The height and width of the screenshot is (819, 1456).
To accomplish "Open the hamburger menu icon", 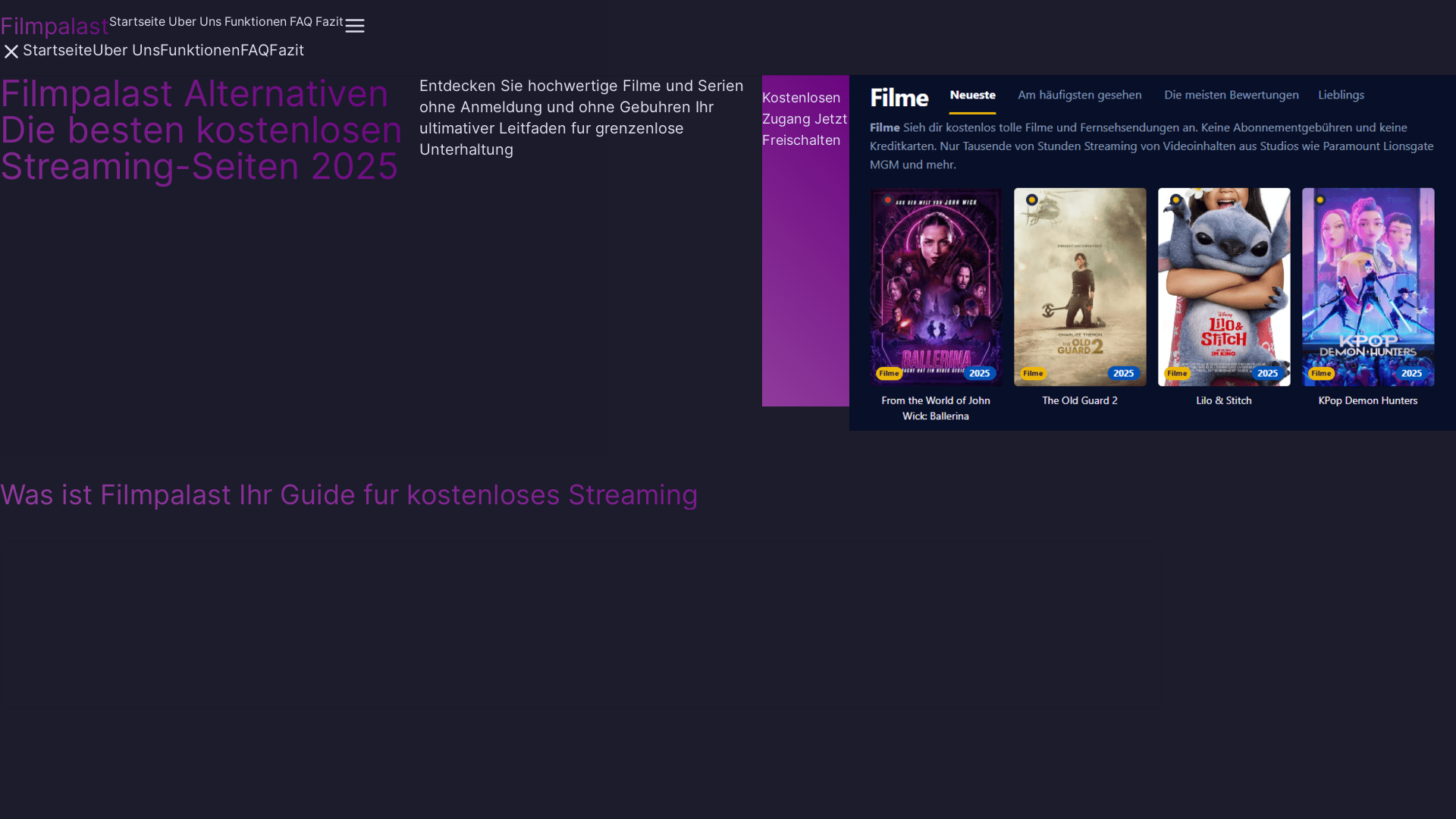I will click(x=355, y=26).
